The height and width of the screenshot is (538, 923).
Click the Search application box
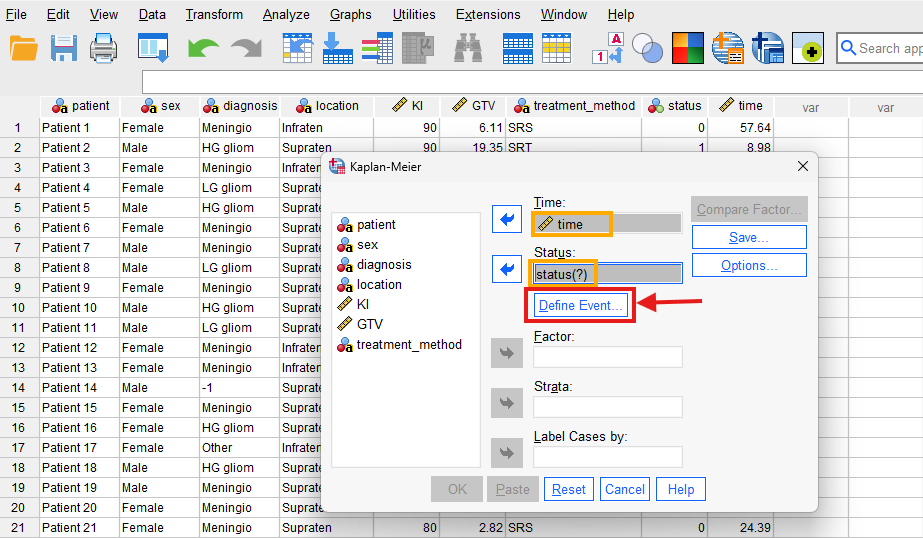879,48
